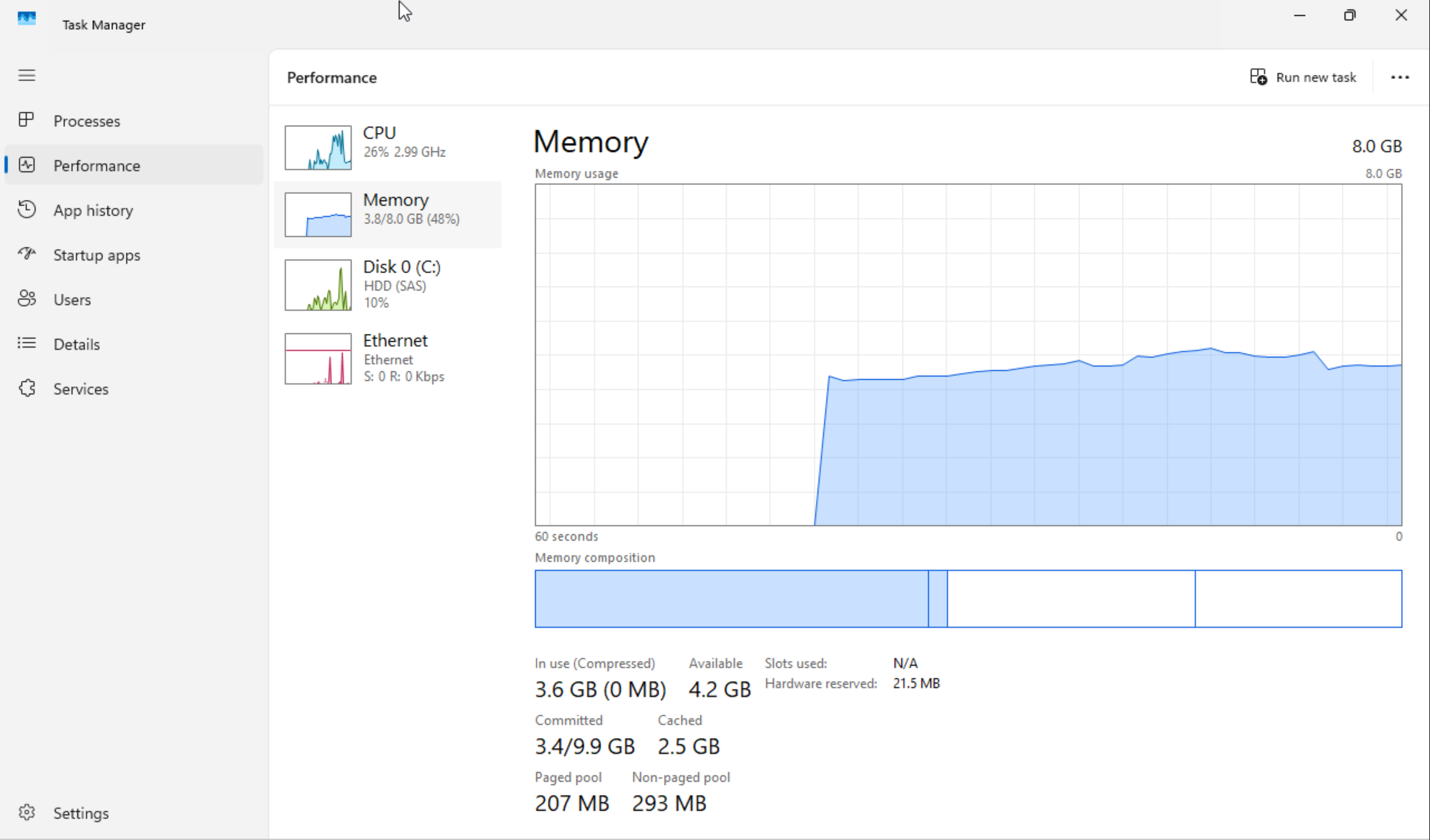The width and height of the screenshot is (1430, 840).
Task: Click the Performance pulse icon
Action: [26, 164]
